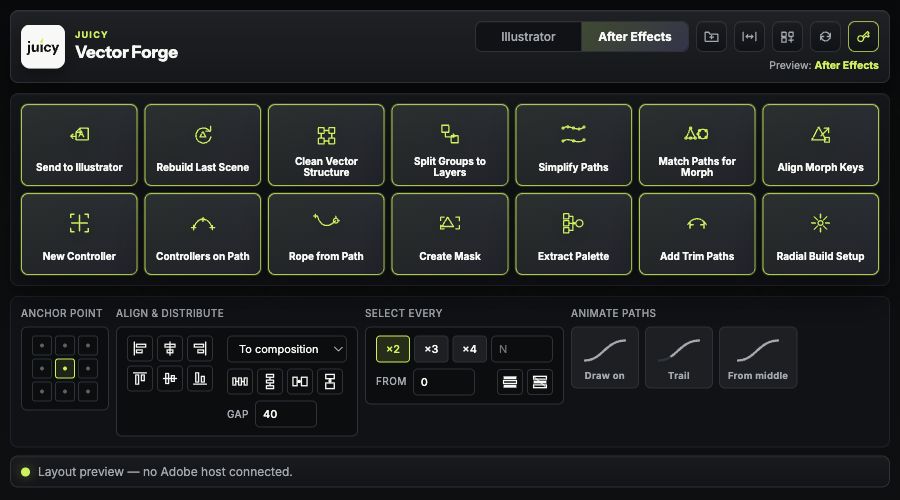This screenshot has width=900, height=500.
Task: Create a New Controller
Action: [79, 234]
